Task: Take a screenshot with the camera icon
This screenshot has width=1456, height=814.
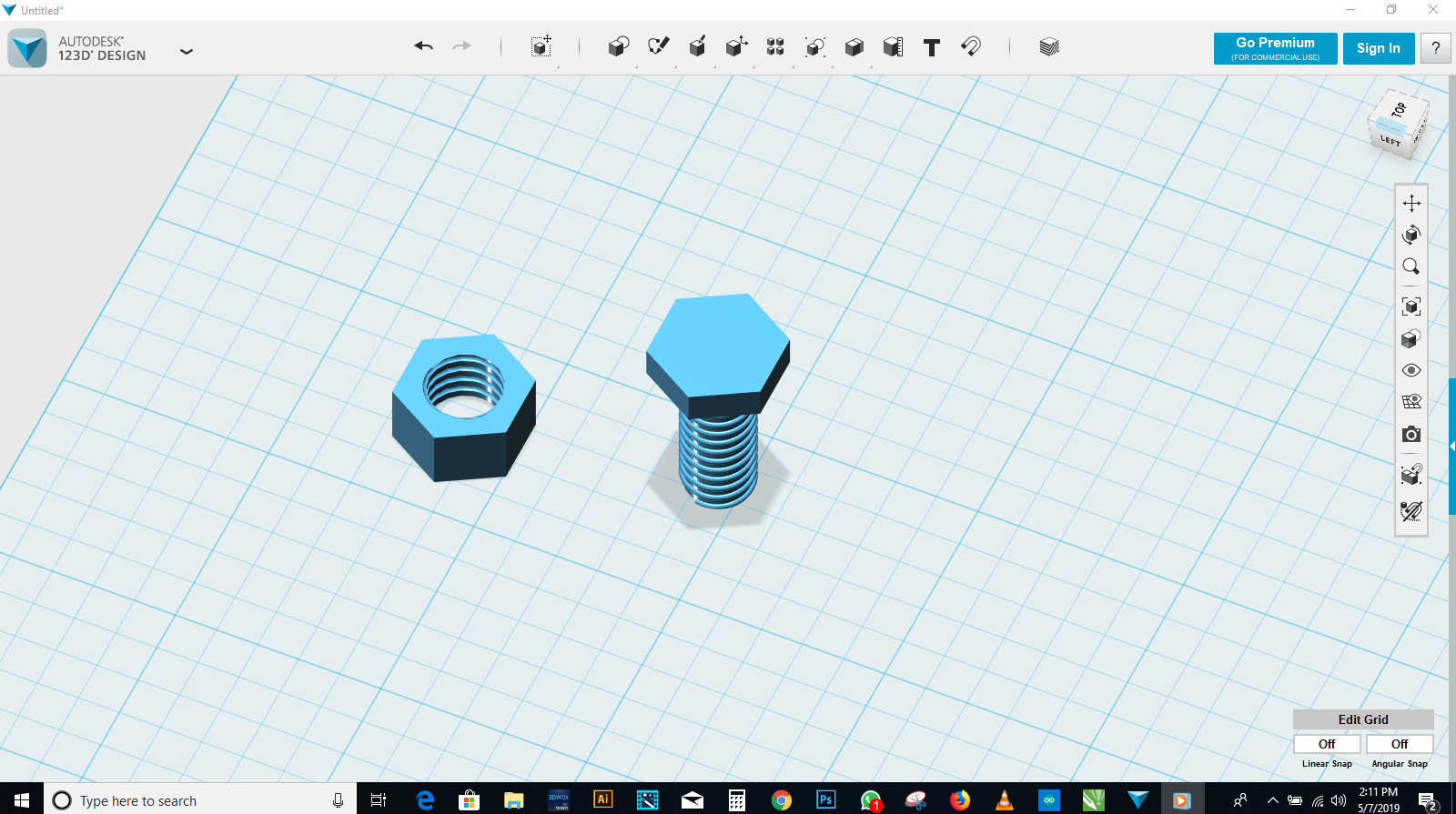Action: pos(1411,434)
